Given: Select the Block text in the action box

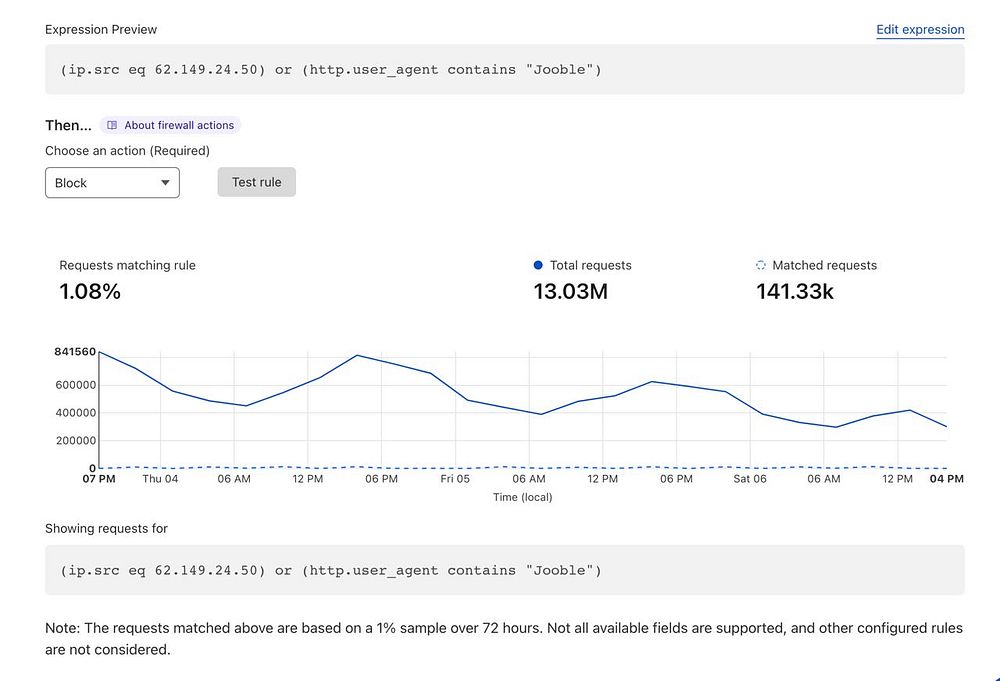Looking at the screenshot, I should pyautogui.click(x=72, y=183).
